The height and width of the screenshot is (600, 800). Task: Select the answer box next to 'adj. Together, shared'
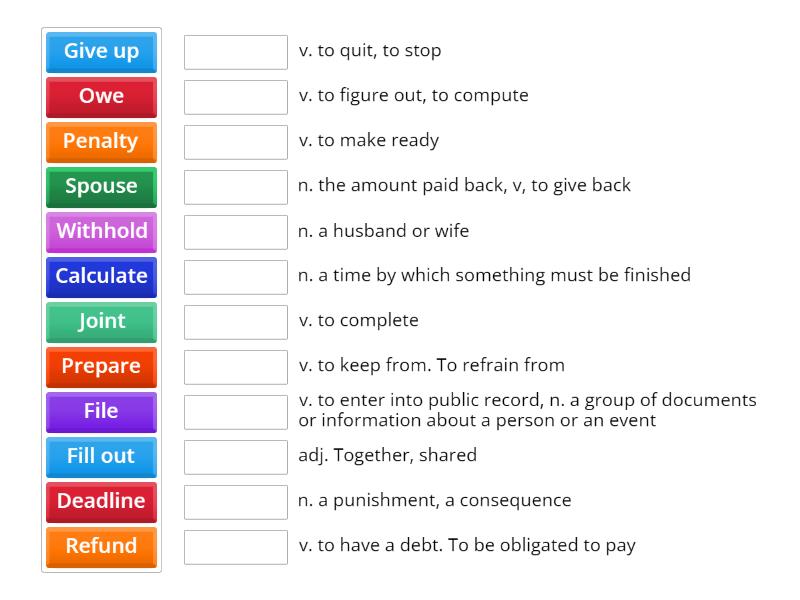(235, 457)
